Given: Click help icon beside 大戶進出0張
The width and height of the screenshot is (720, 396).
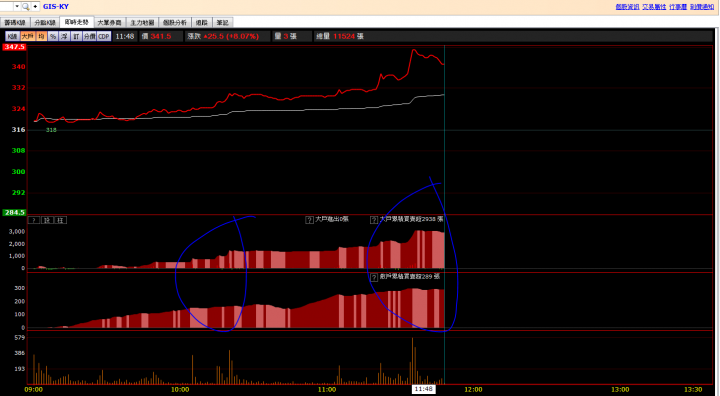Looking at the screenshot, I should click(309, 220).
